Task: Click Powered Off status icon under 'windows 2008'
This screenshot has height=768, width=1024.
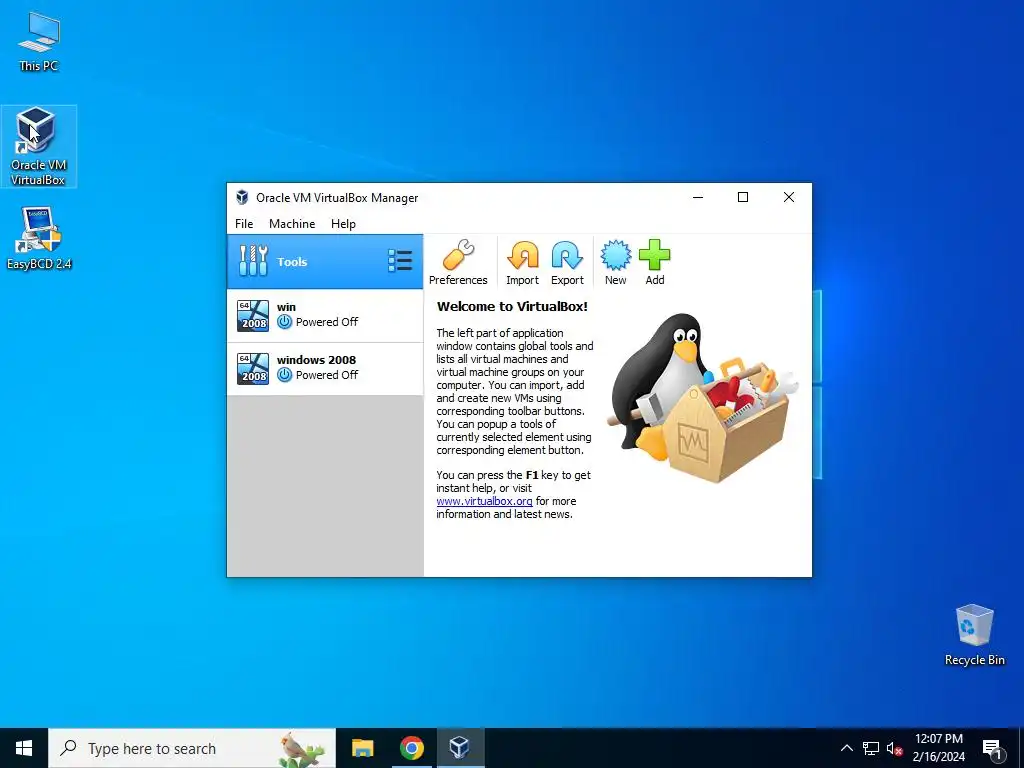Action: (x=284, y=375)
